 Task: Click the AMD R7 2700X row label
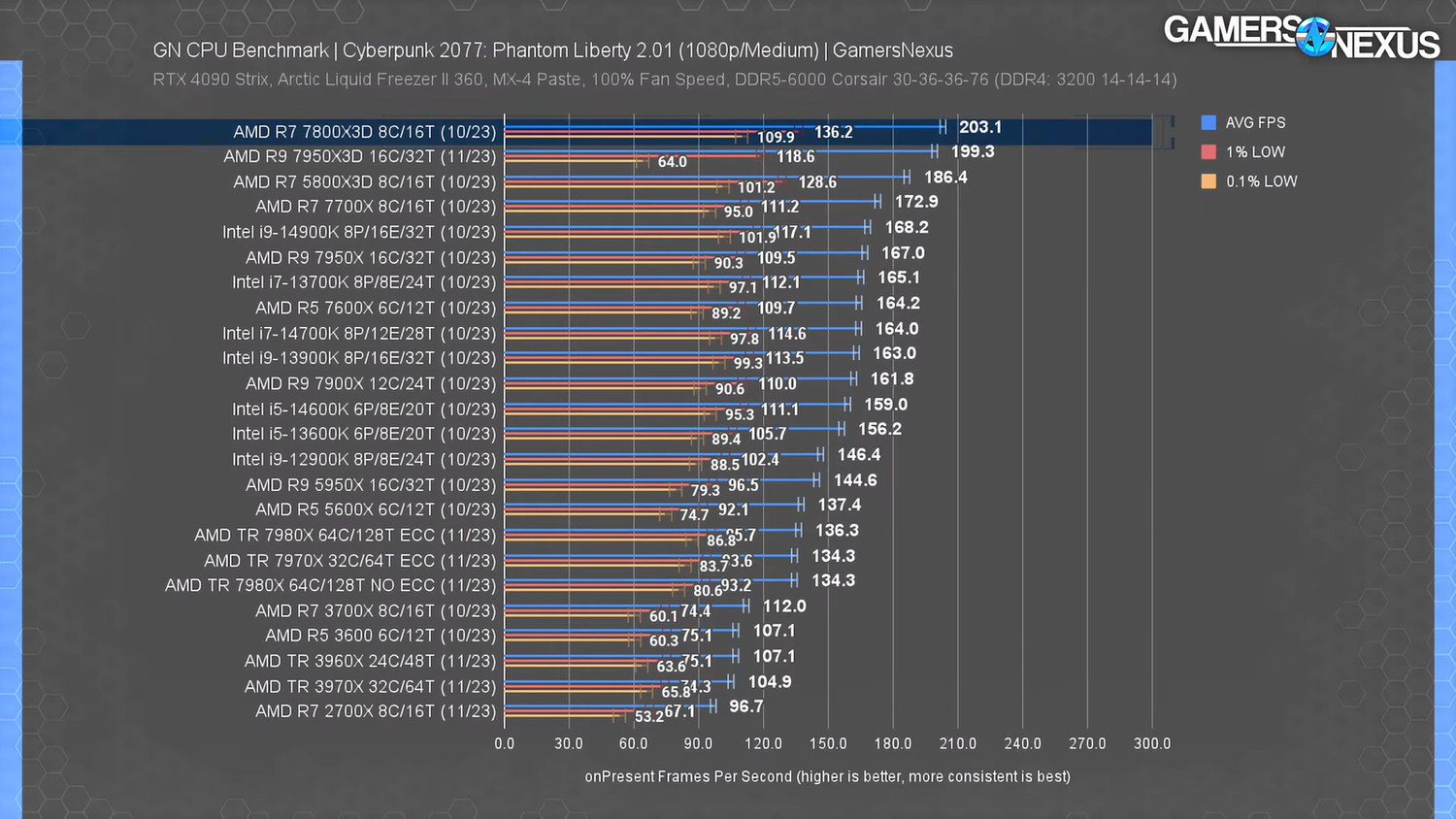tap(375, 711)
